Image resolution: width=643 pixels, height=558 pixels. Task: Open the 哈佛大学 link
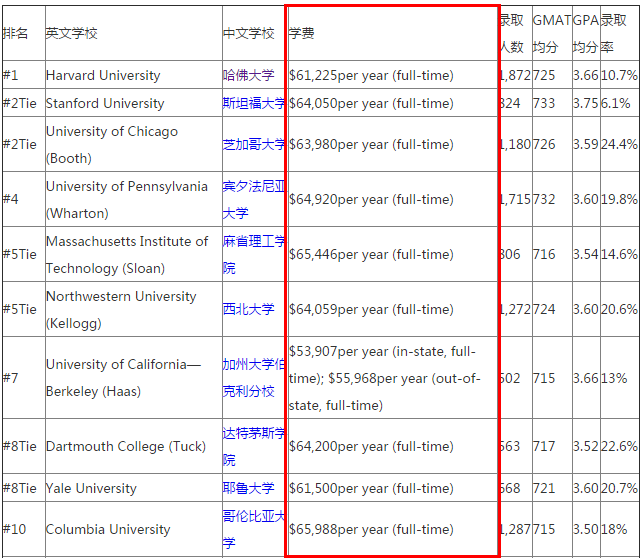[249, 75]
